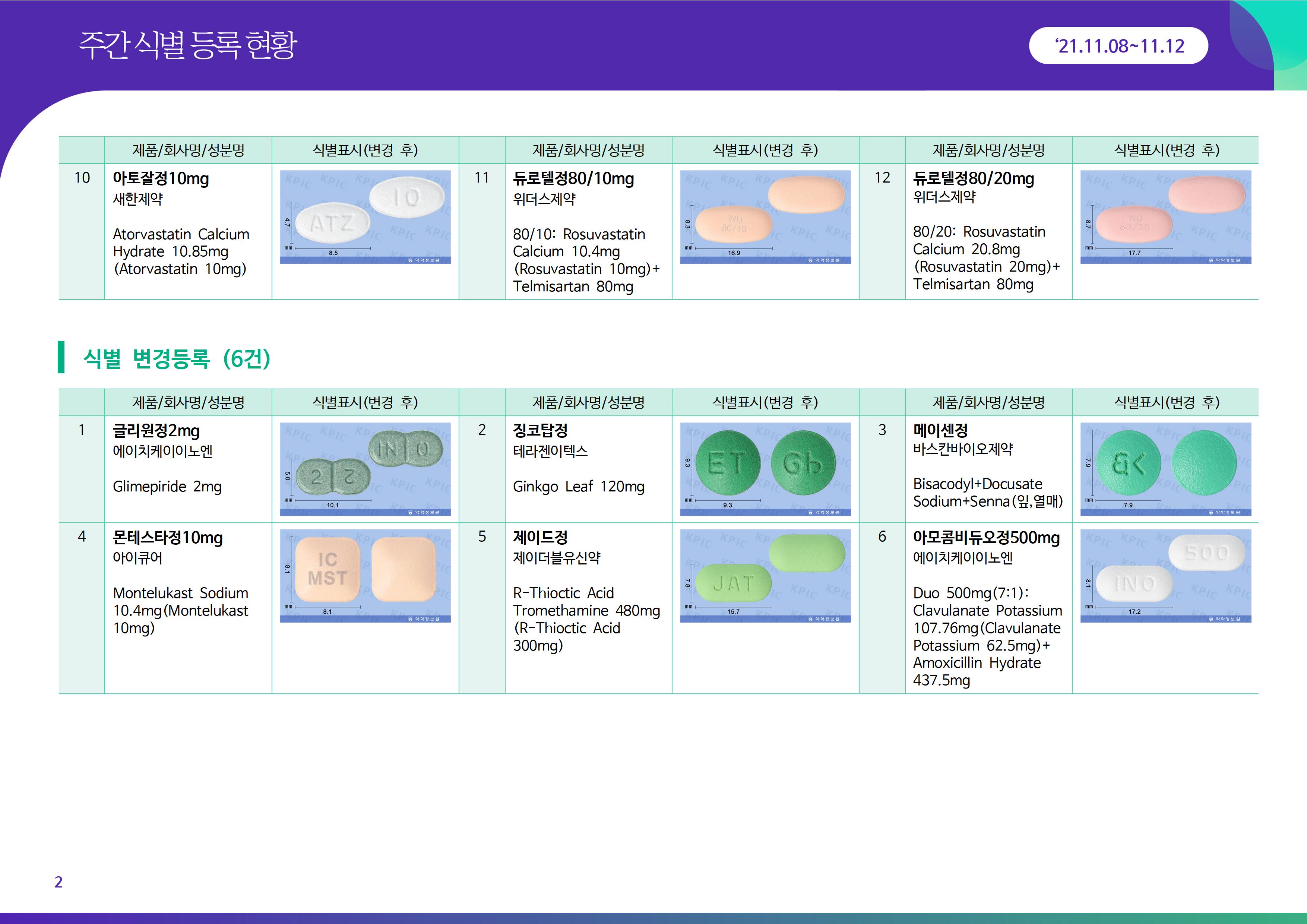
Task: Click the 글리원정2mg green tablet image
Action: tap(365, 469)
